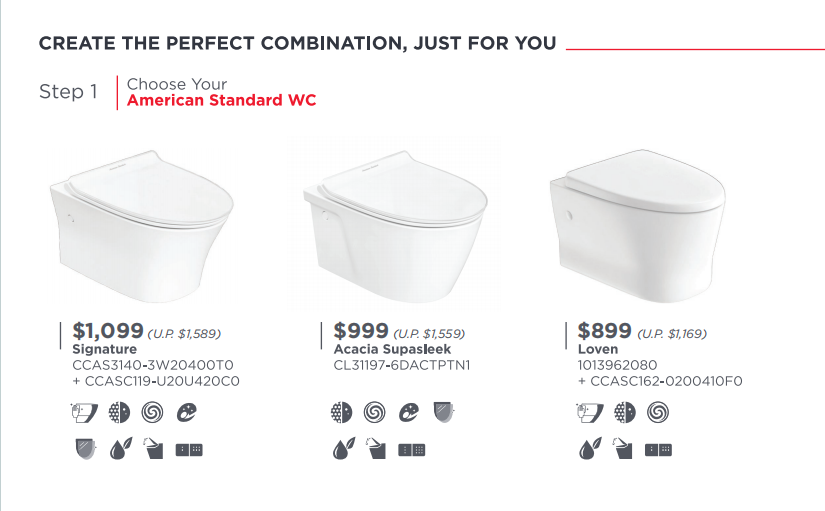This screenshot has height=511, width=825.
Task: Click the Acacia Supasleek product name
Action: click(x=392, y=349)
